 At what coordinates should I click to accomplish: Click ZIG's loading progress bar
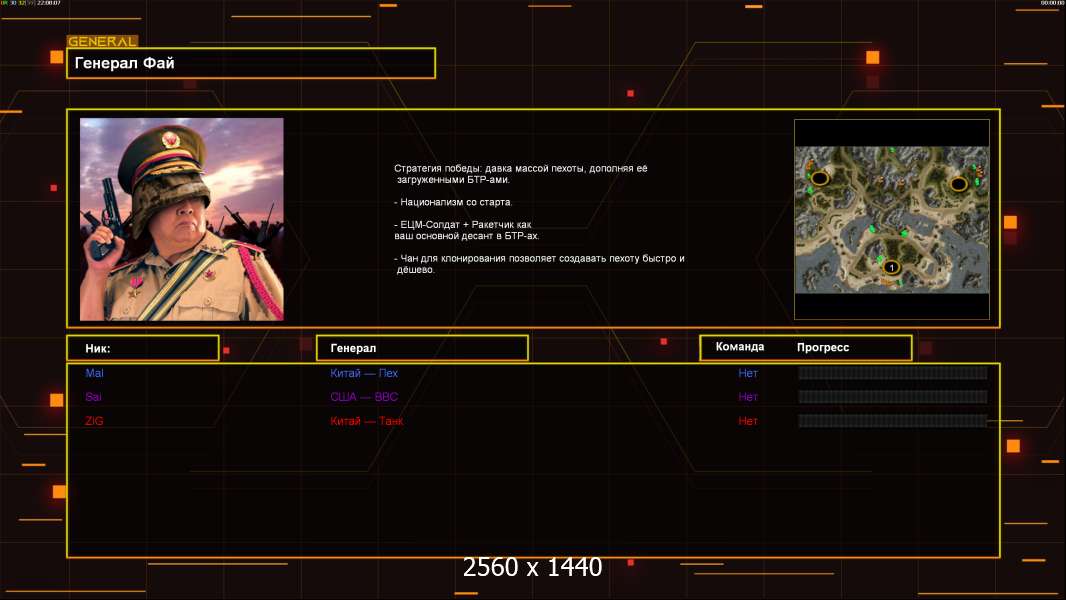893,421
